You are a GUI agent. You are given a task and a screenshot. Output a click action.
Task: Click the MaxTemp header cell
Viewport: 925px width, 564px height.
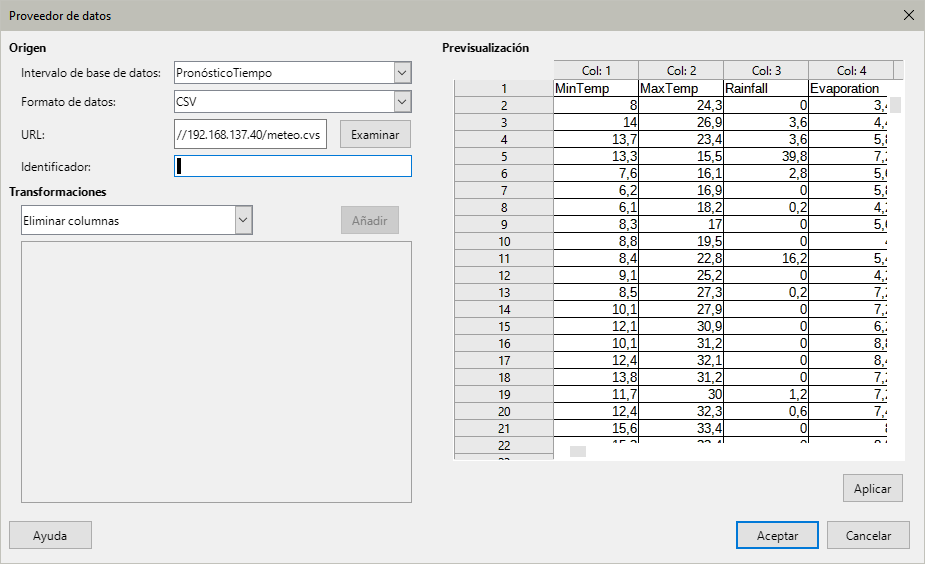681,88
